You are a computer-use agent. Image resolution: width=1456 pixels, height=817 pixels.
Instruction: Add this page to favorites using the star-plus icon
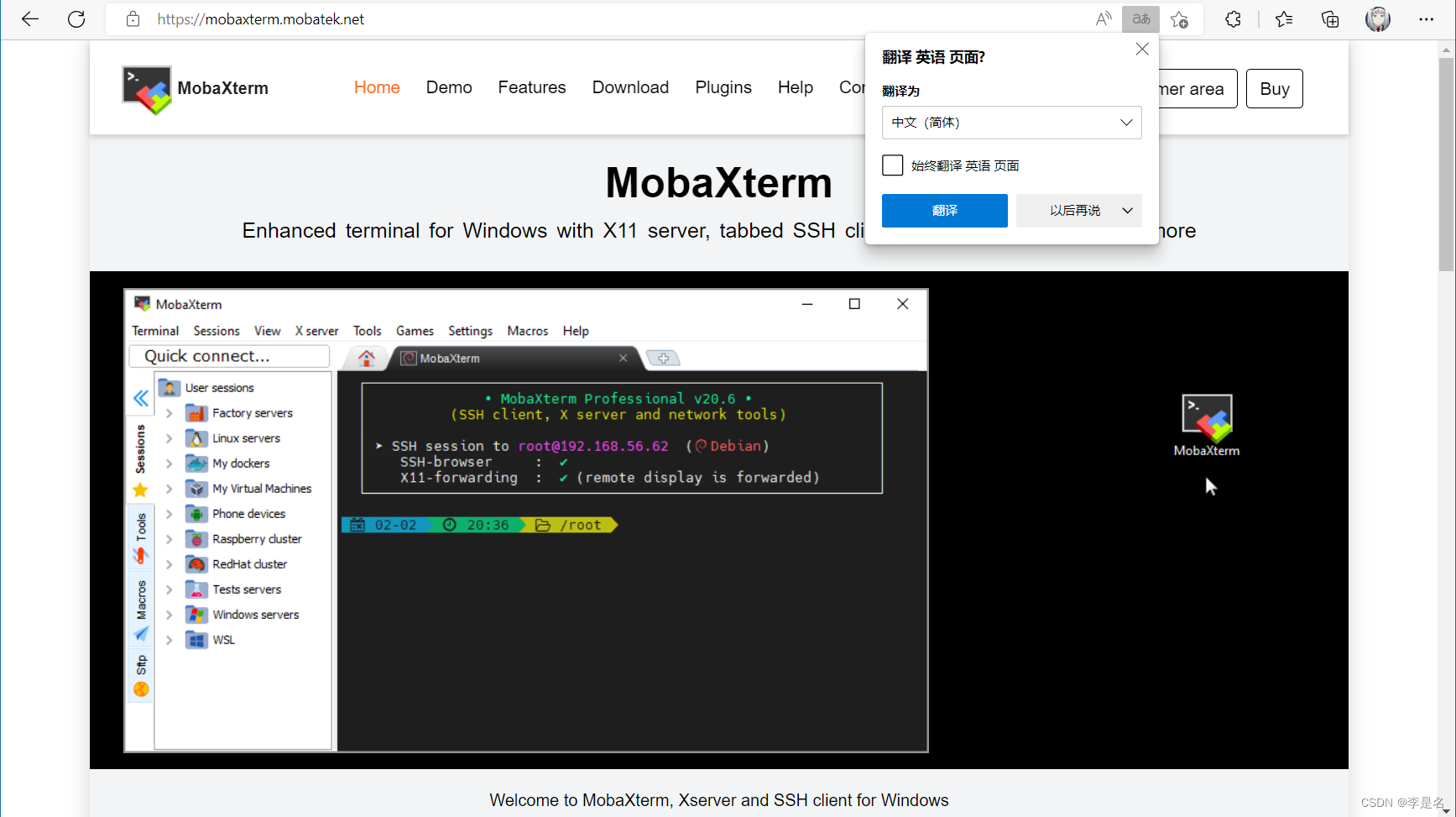coord(1180,19)
